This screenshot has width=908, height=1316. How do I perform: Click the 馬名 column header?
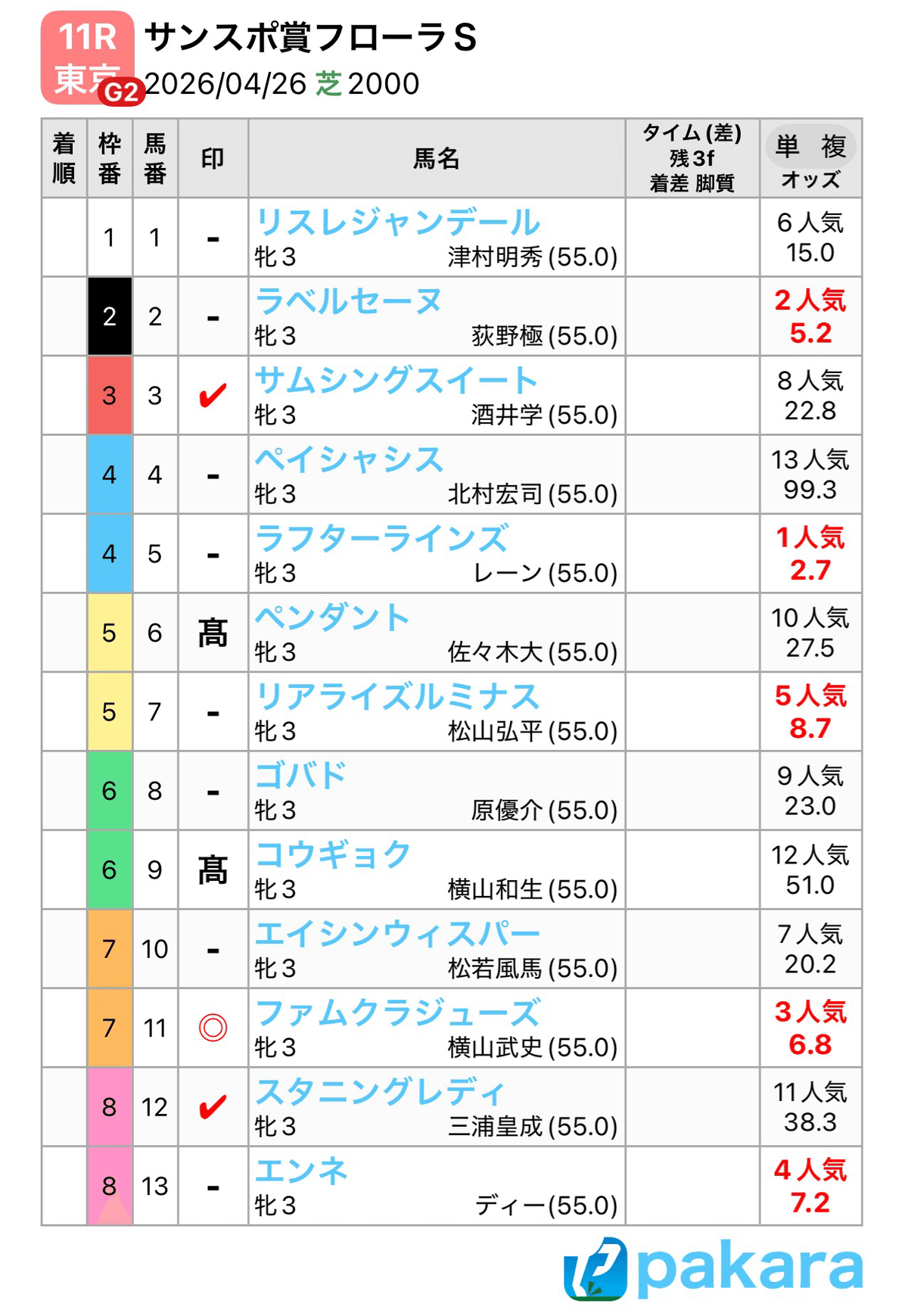437,158
